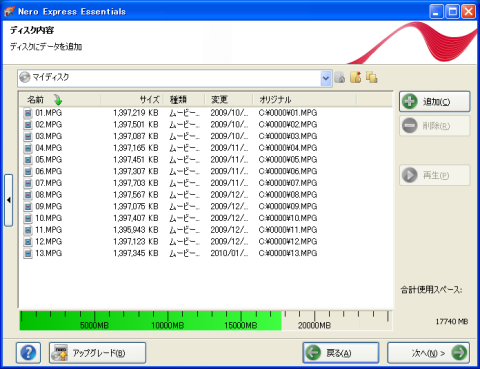Select file 12.MPG in the list

49,241
